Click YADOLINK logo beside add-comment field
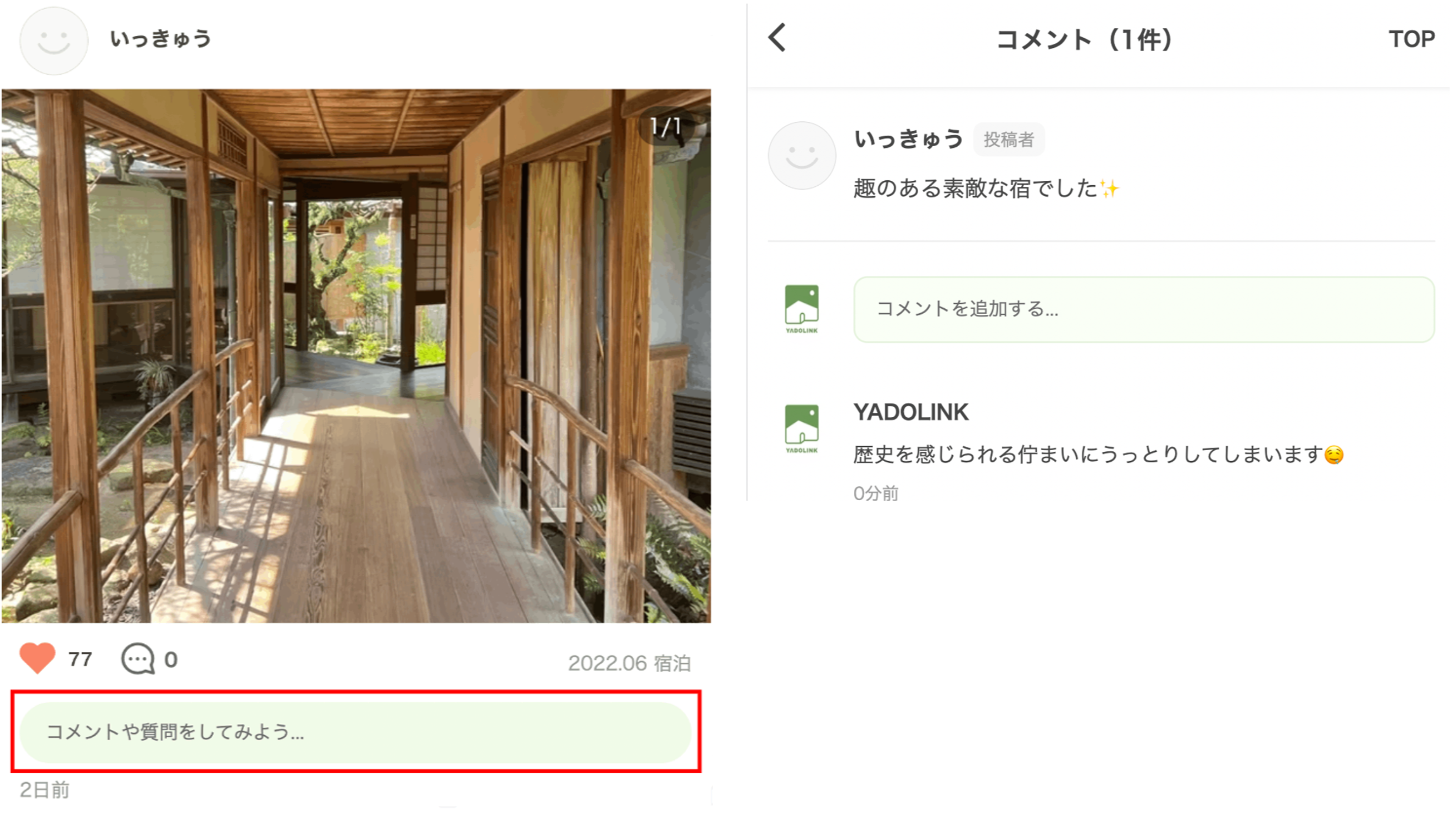This screenshot has height=815, width=1456. click(x=801, y=309)
